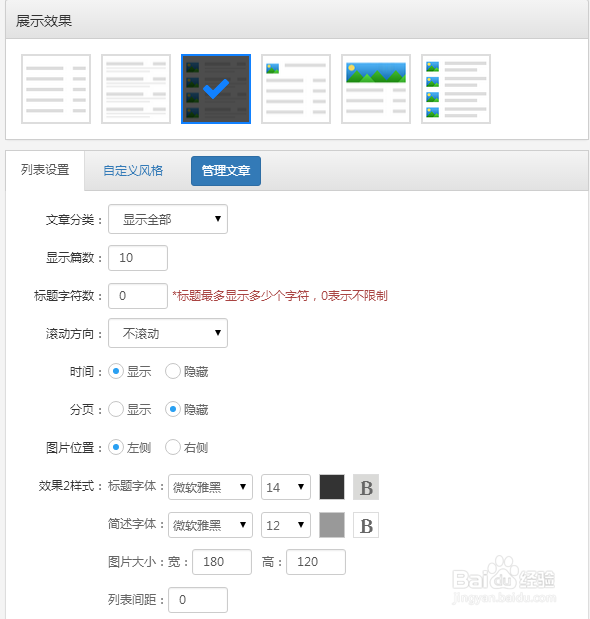Viewport: 590px width, 619px height.
Task: Click the 管理文章 button
Action: 226,171
